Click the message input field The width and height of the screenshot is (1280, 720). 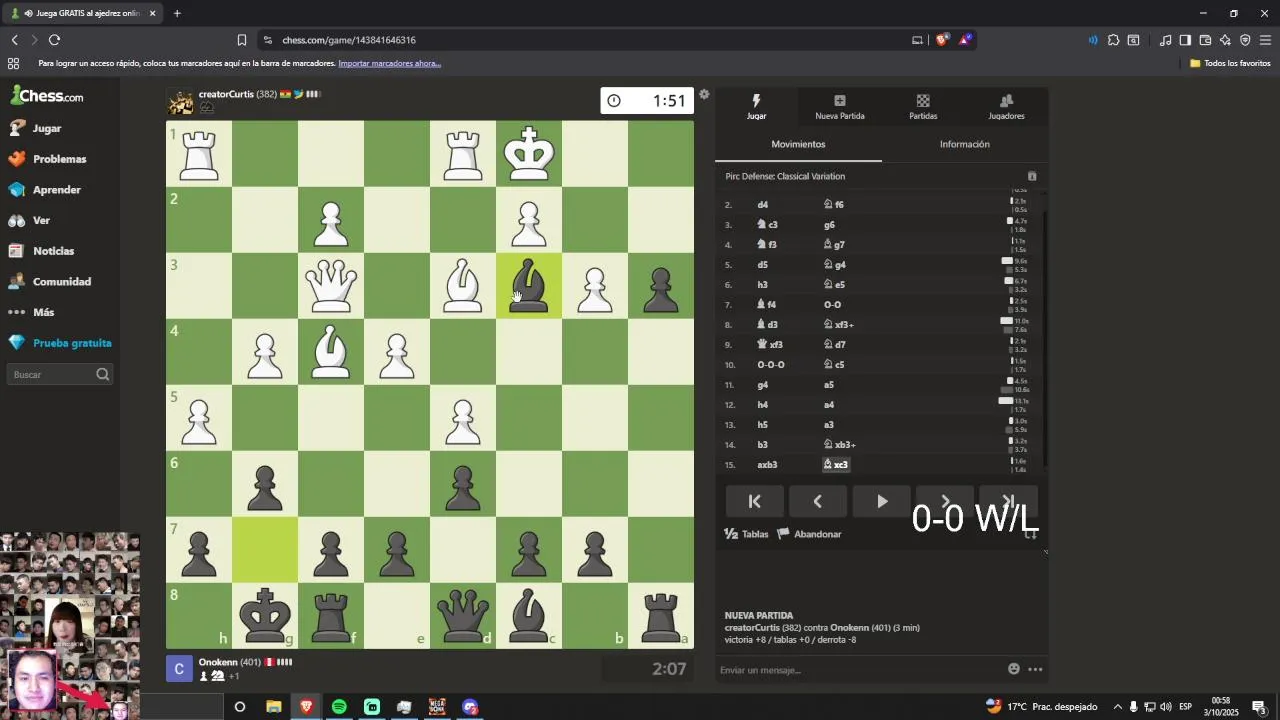tap(860, 670)
